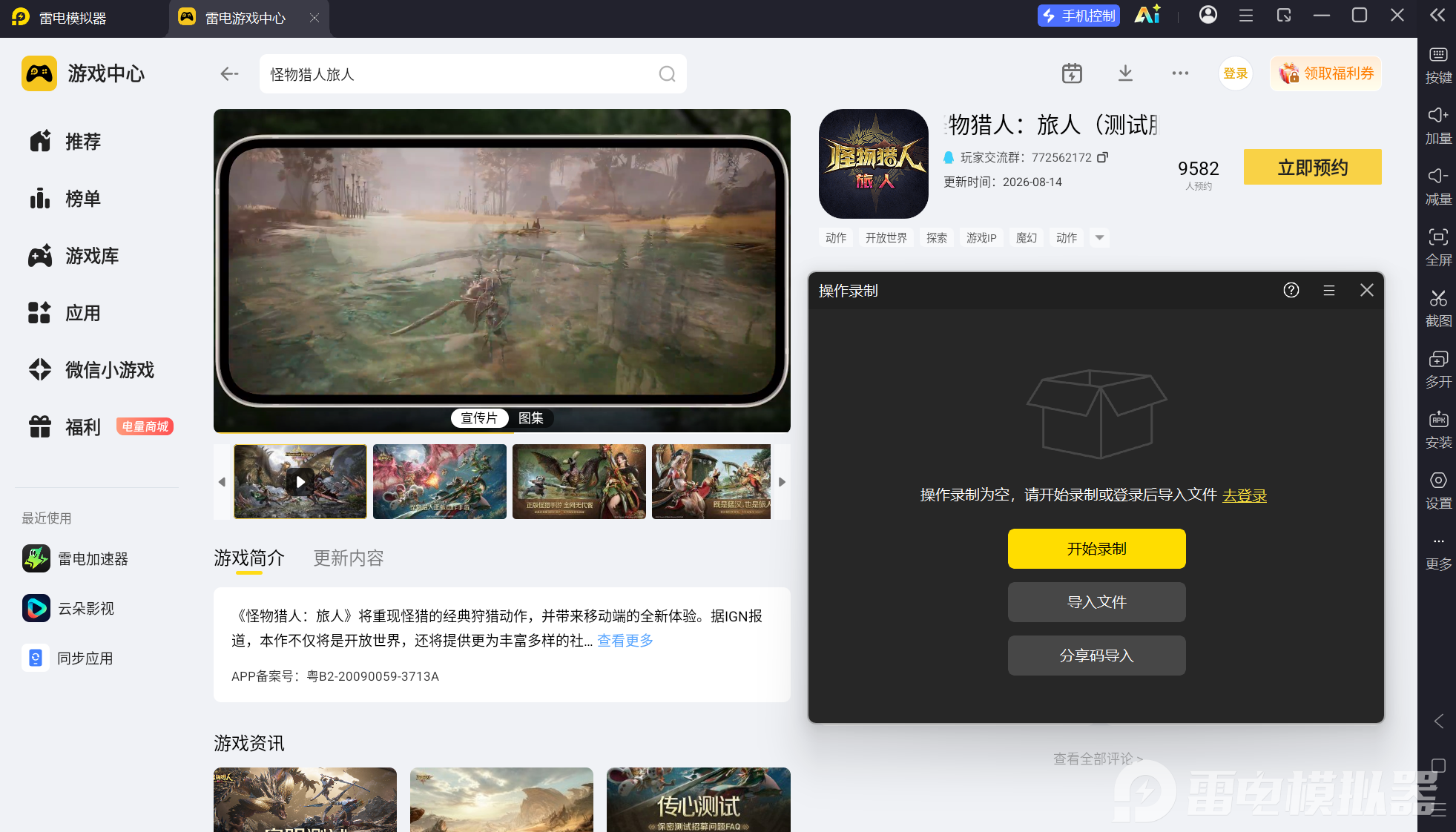This screenshot has width=1456, height=832.
Task: Show next screenshots with right arrow
Action: 782,482
